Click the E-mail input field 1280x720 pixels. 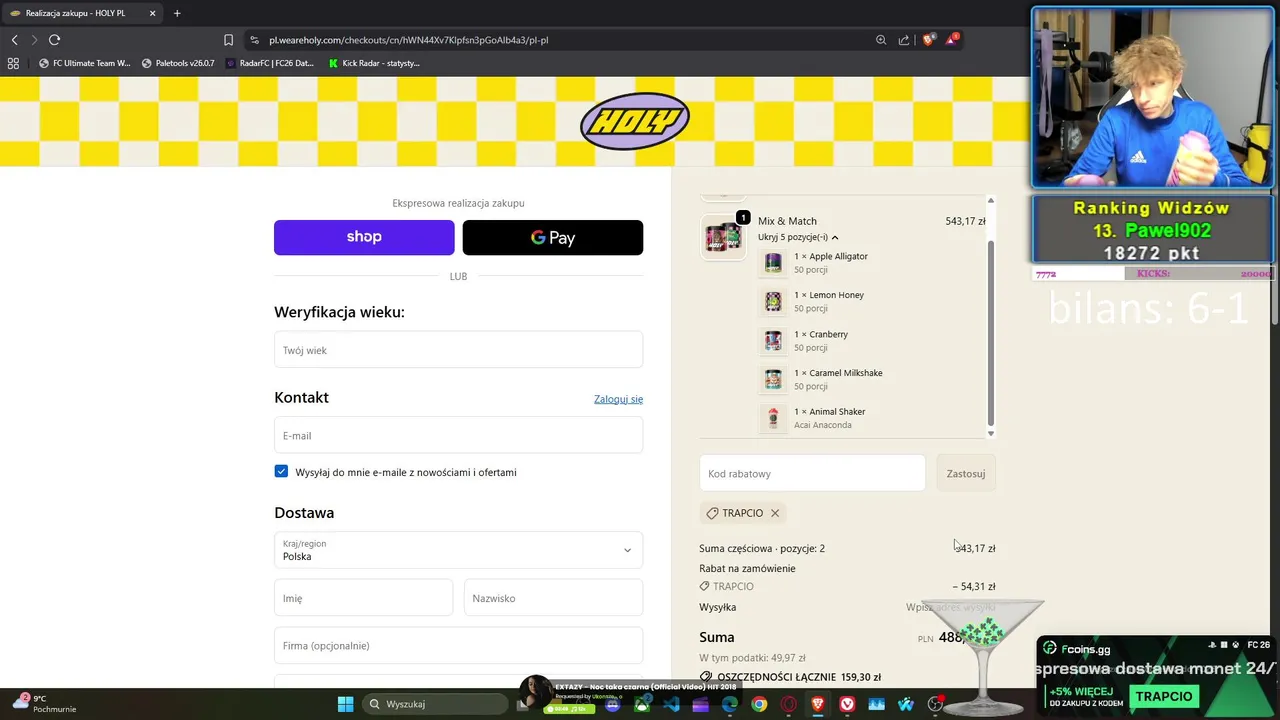(x=458, y=435)
